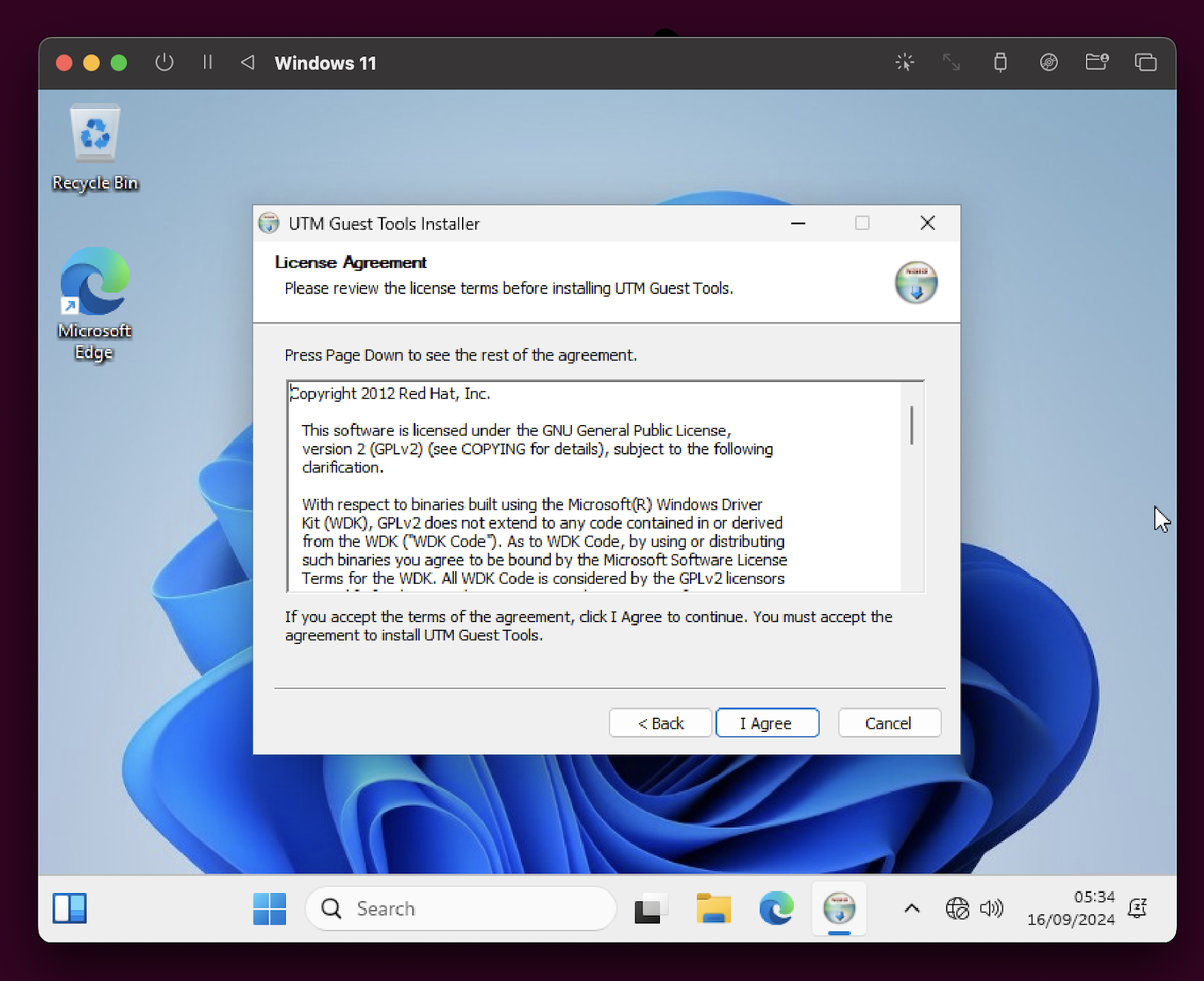
Task: Click the taskbar Search box
Action: 461,909
